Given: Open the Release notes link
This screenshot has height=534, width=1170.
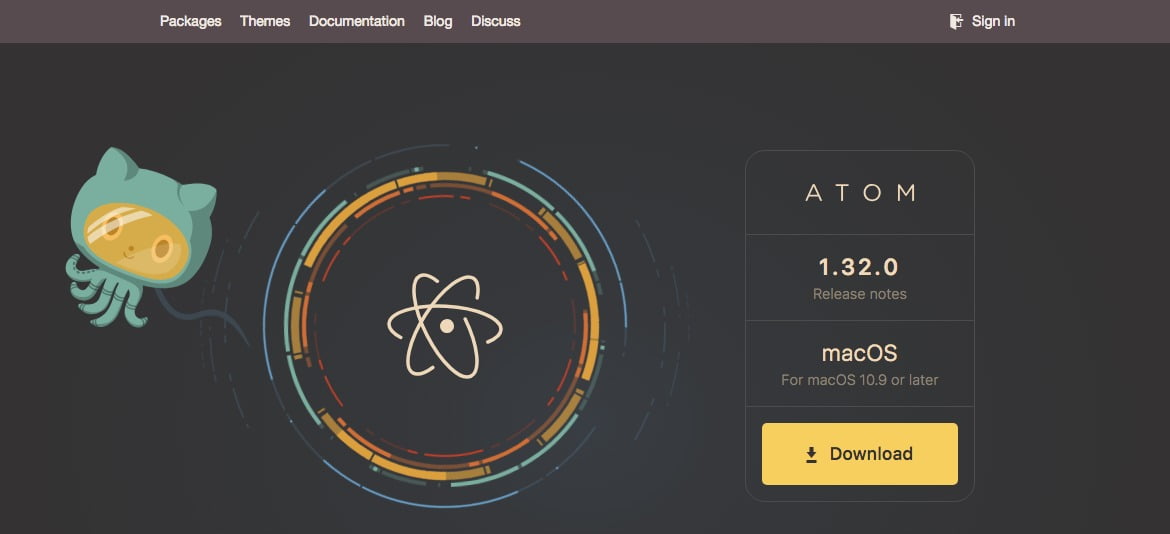Looking at the screenshot, I should pyautogui.click(x=860, y=294).
